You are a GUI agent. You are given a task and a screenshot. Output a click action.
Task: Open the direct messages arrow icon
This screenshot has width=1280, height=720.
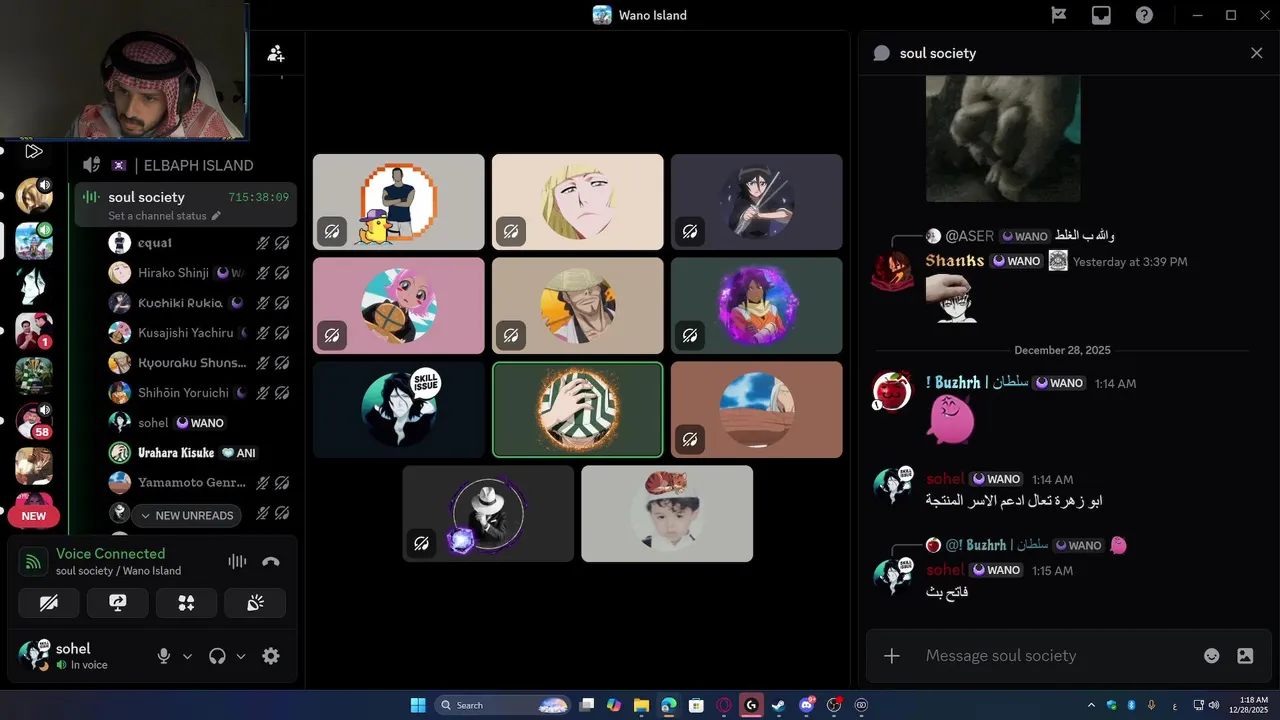34,152
